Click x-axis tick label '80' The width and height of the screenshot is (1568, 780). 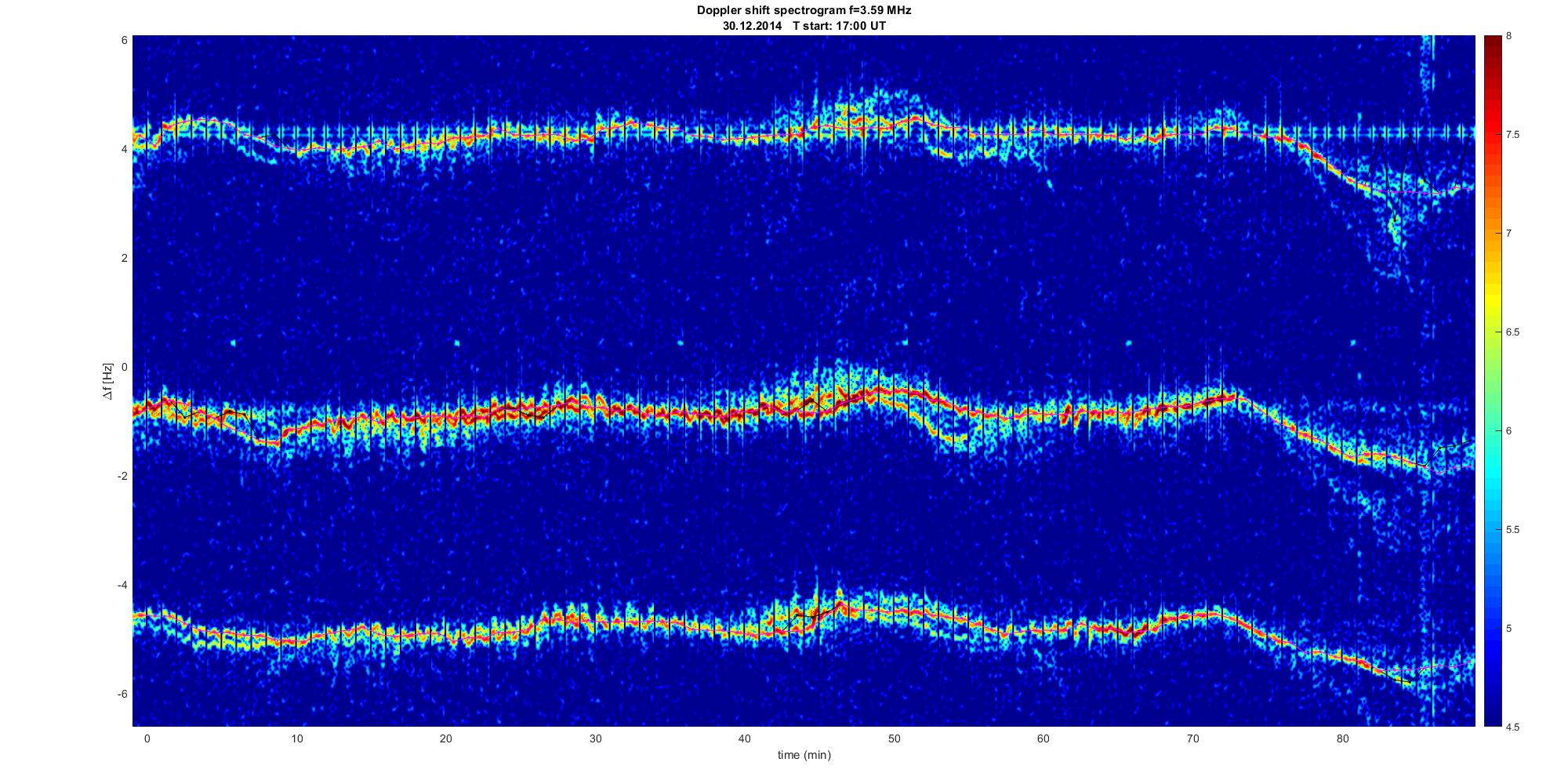1342,738
